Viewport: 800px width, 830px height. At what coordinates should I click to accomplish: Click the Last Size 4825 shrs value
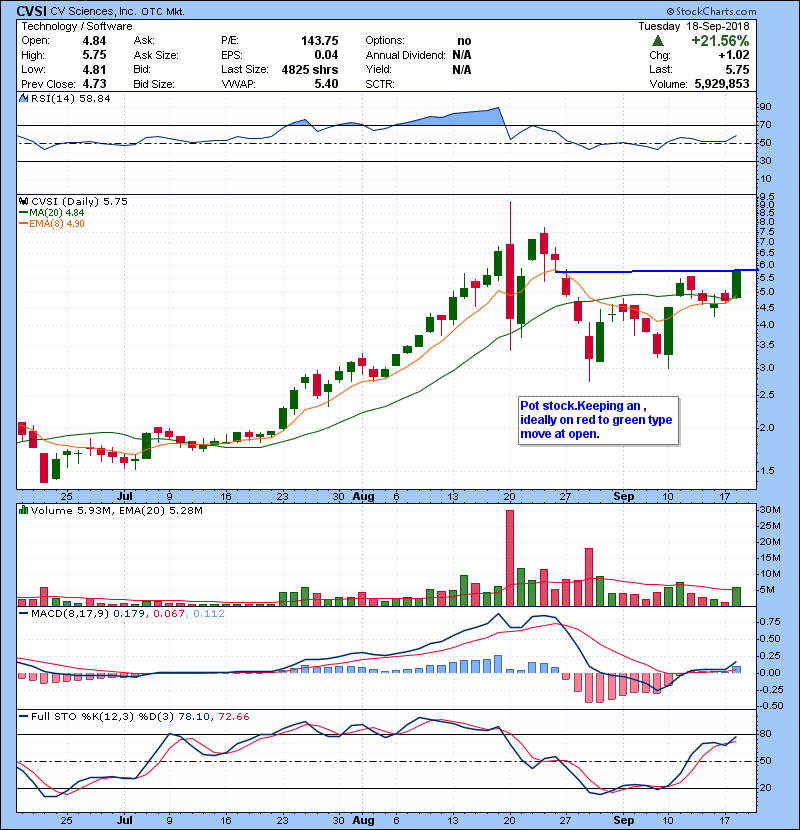click(x=310, y=69)
